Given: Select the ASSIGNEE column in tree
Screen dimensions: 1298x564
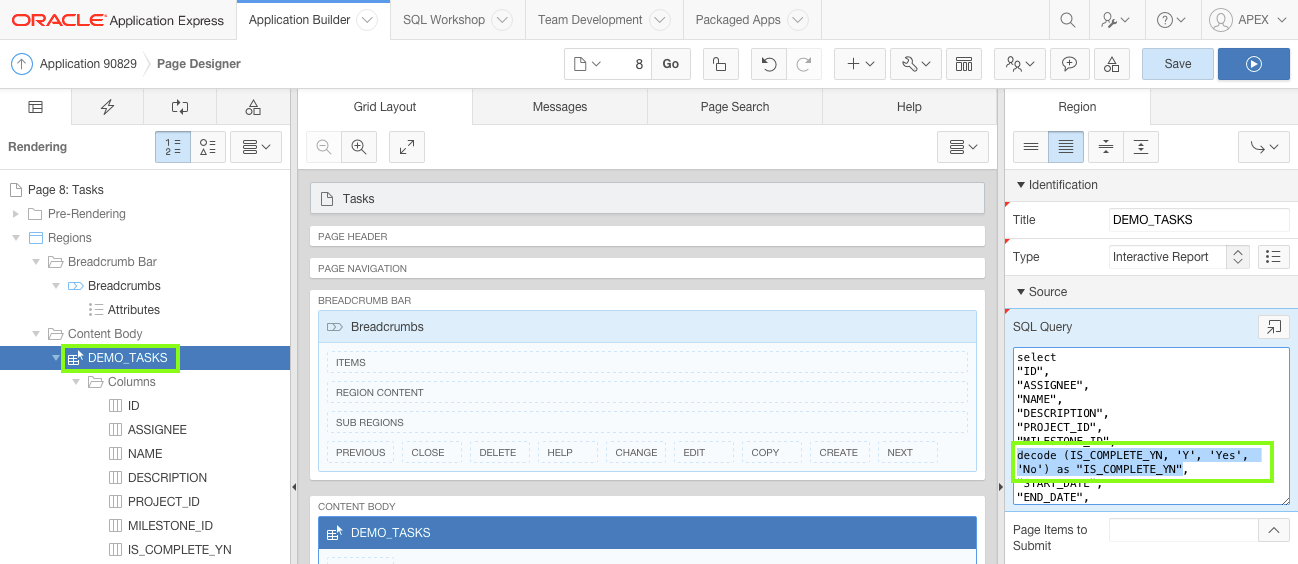Looking at the screenshot, I should 157,430.
